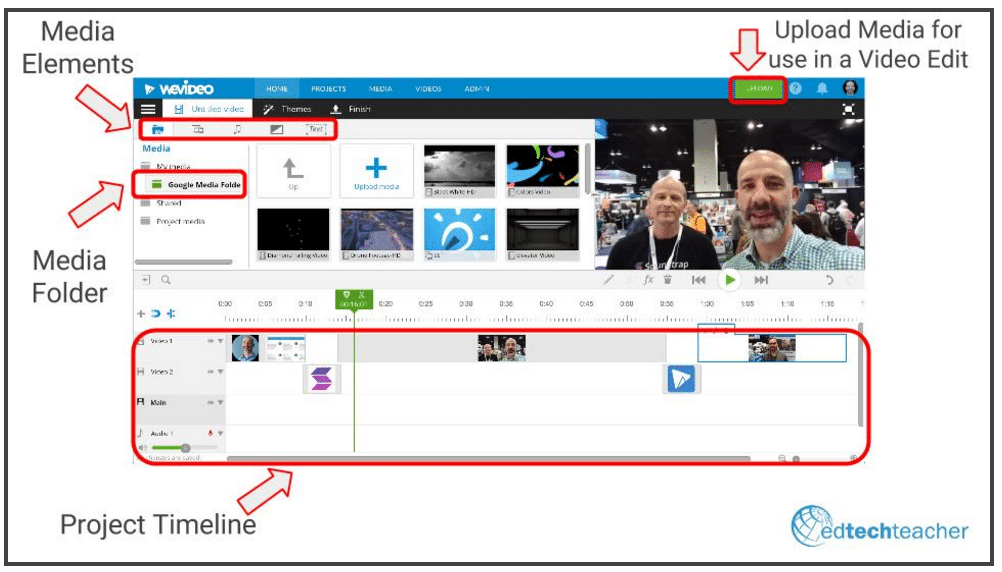The height and width of the screenshot is (572, 1002).
Task: Click the split-fit timeline icon
Action: (171, 314)
